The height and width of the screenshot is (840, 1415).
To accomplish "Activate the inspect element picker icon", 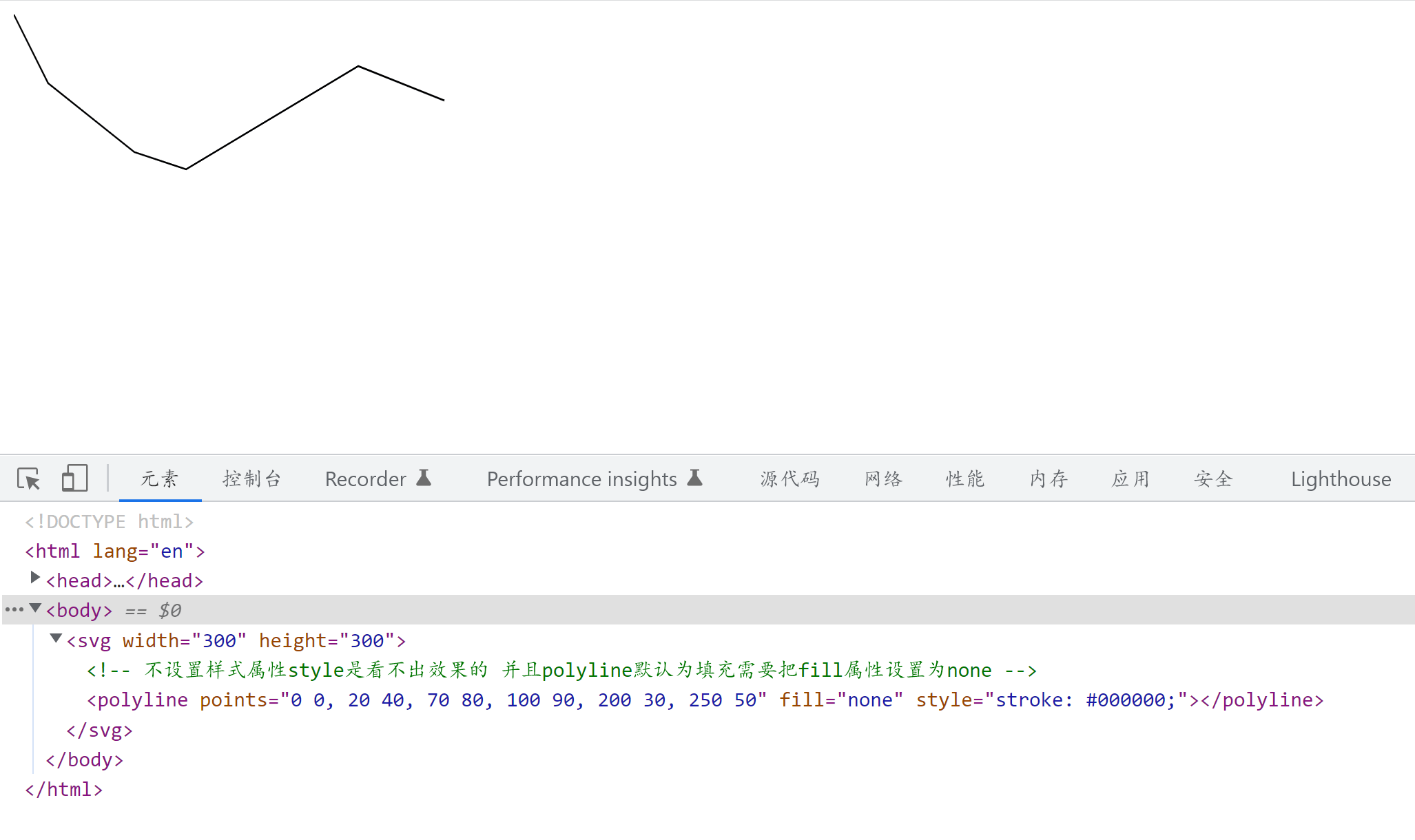I will coord(29,479).
